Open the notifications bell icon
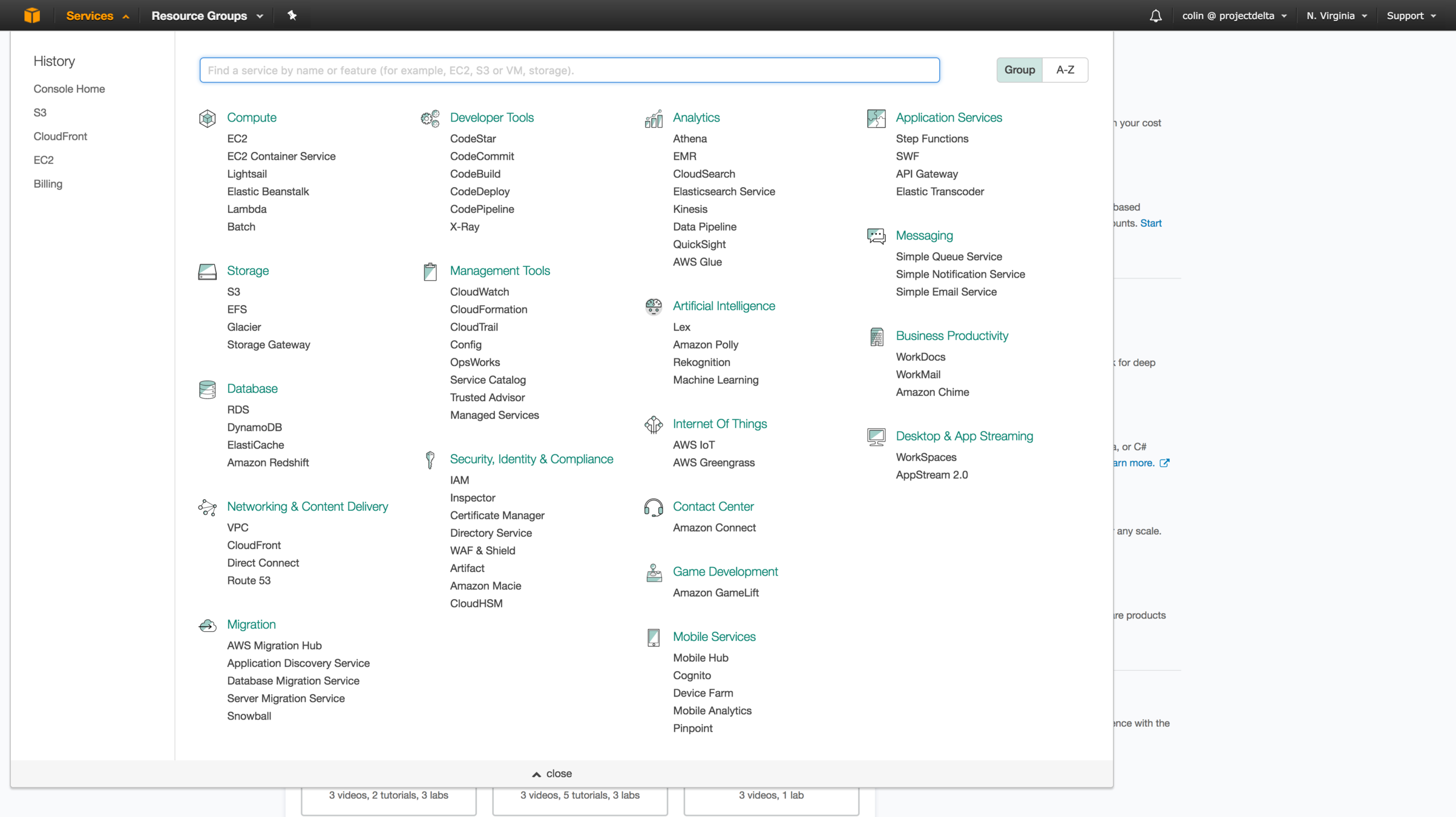The height and width of the screenshot is (817, 1456). click(x=1155, y=16)
